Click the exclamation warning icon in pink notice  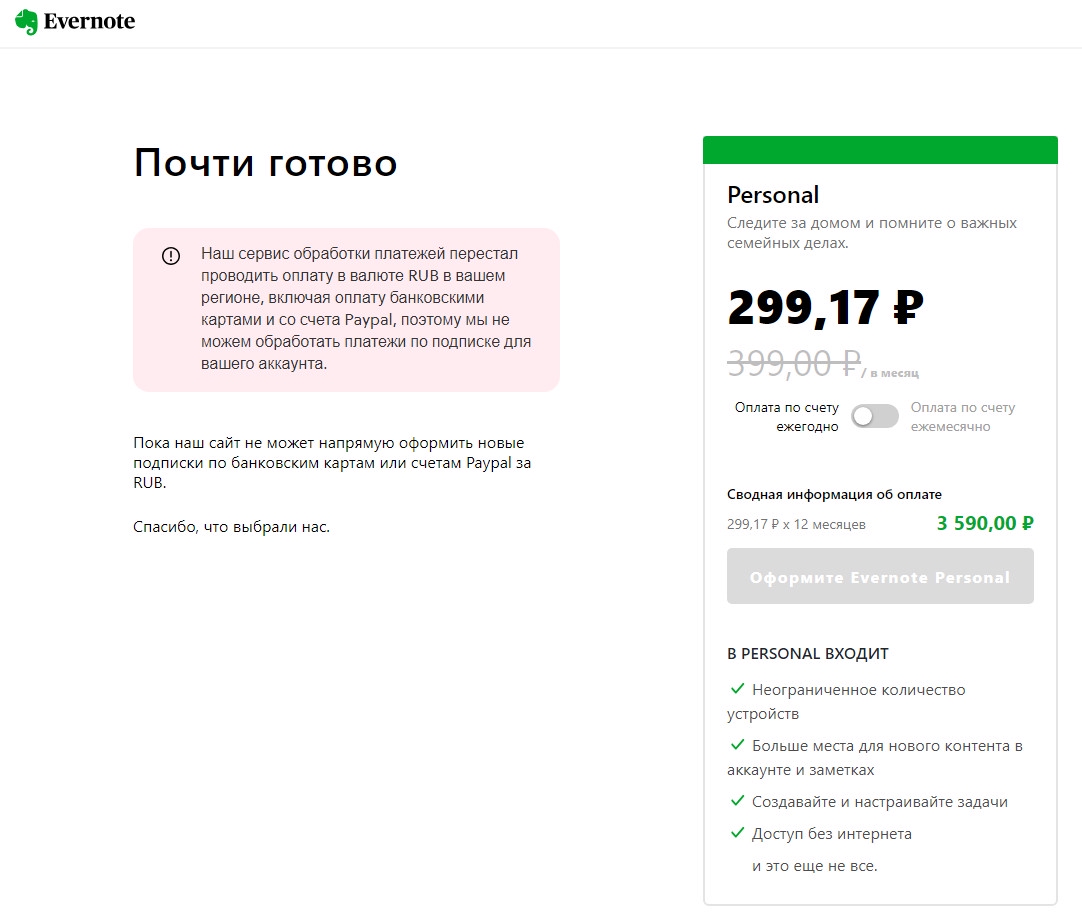pyautogui.click(x=171, y=256)
